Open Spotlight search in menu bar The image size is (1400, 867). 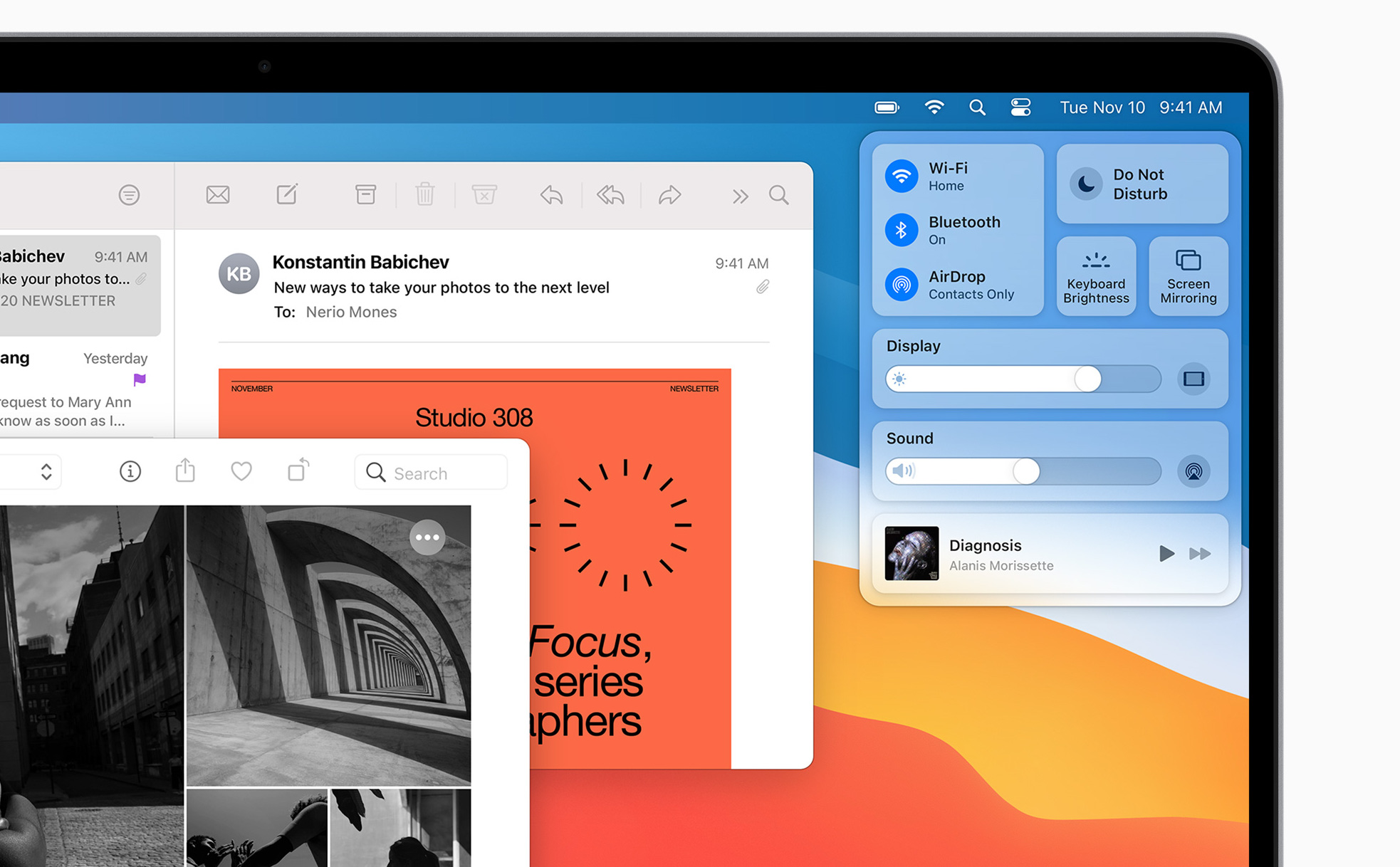click(x=977, y=107)
